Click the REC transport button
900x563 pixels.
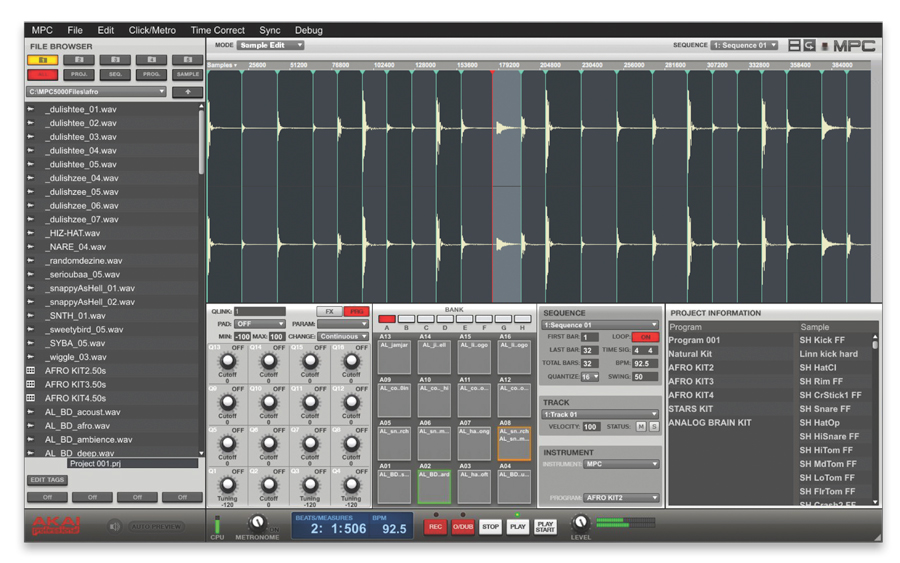(436, 526)
